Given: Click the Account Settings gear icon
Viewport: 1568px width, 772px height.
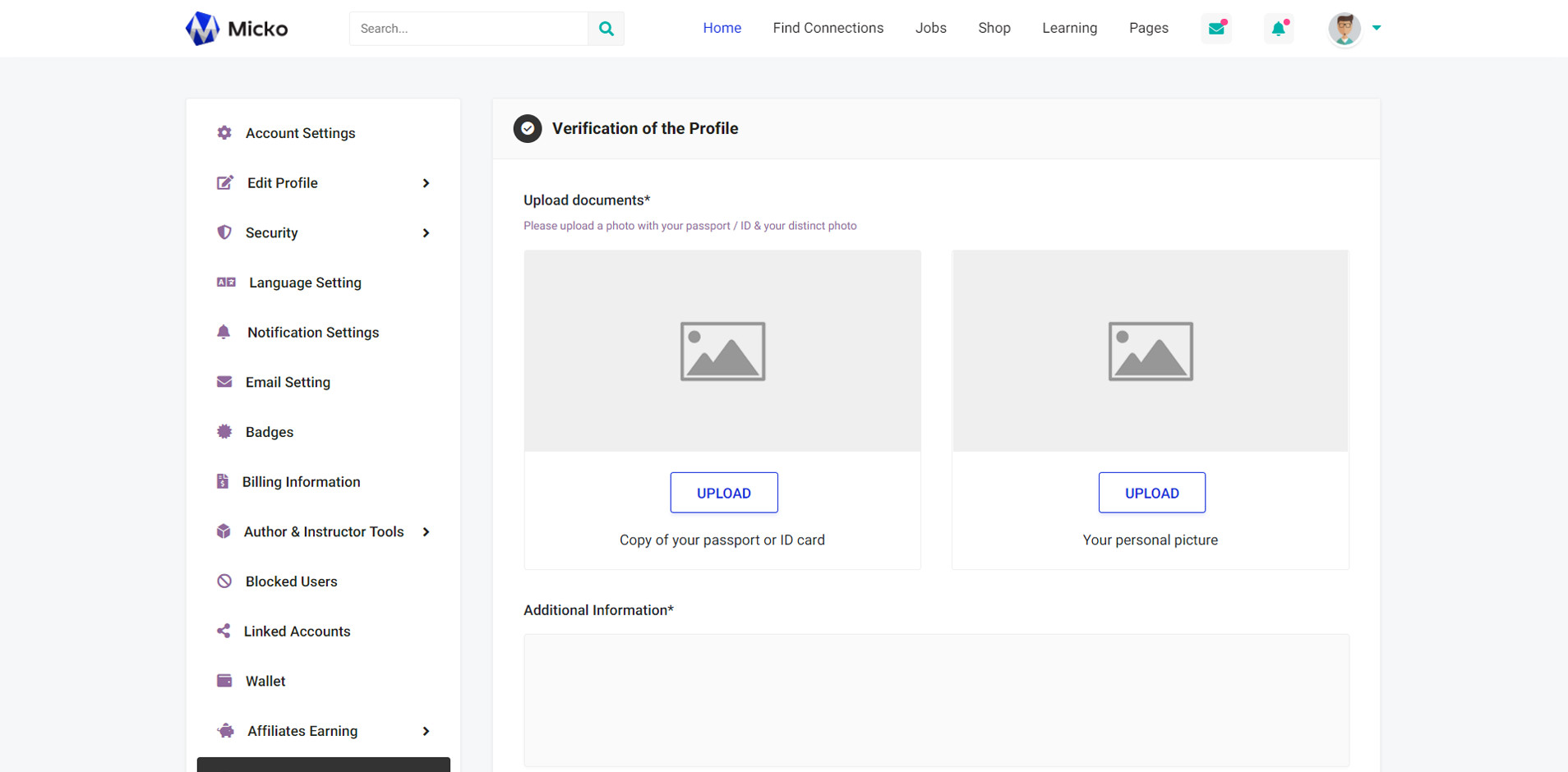Looking at the screenshot, I should [224, 133].
